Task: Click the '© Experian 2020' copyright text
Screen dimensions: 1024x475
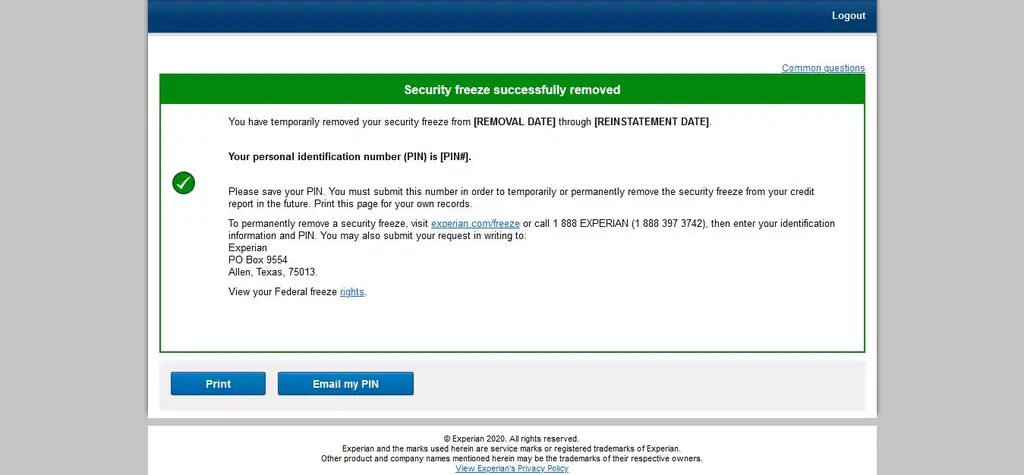Action: (x=512, y=438)
